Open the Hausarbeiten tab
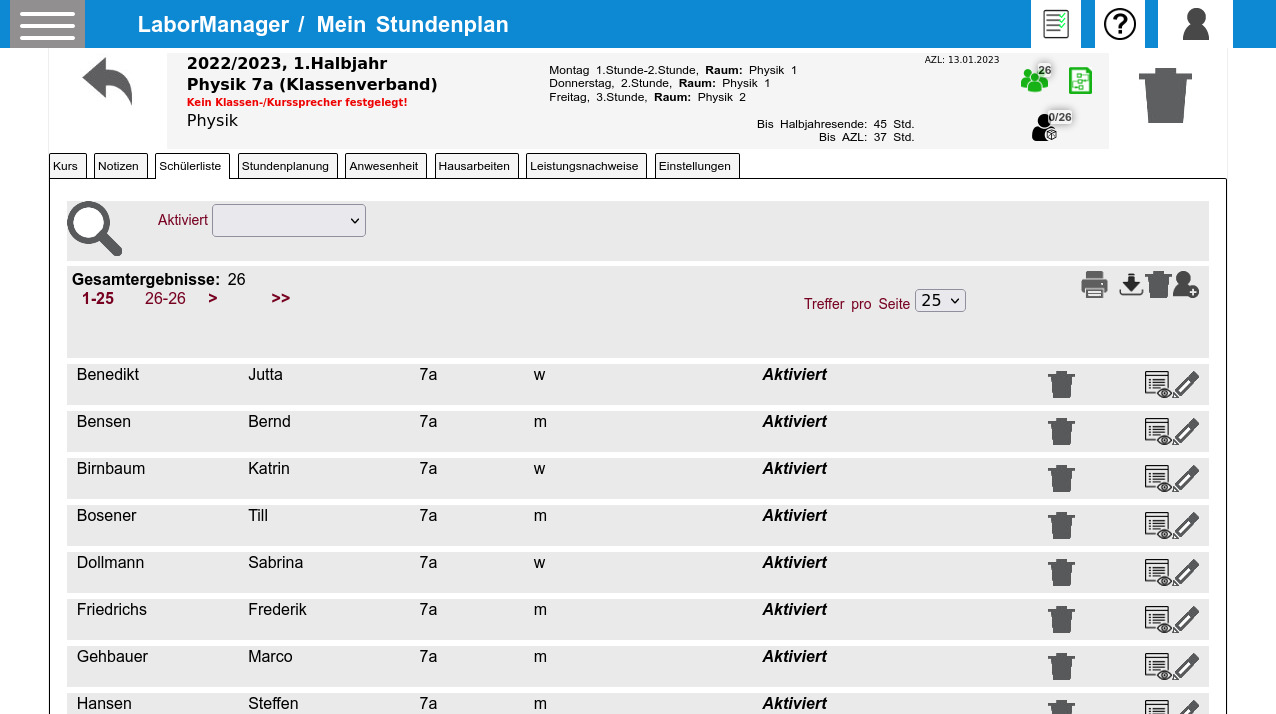 (x=476, y=166)
